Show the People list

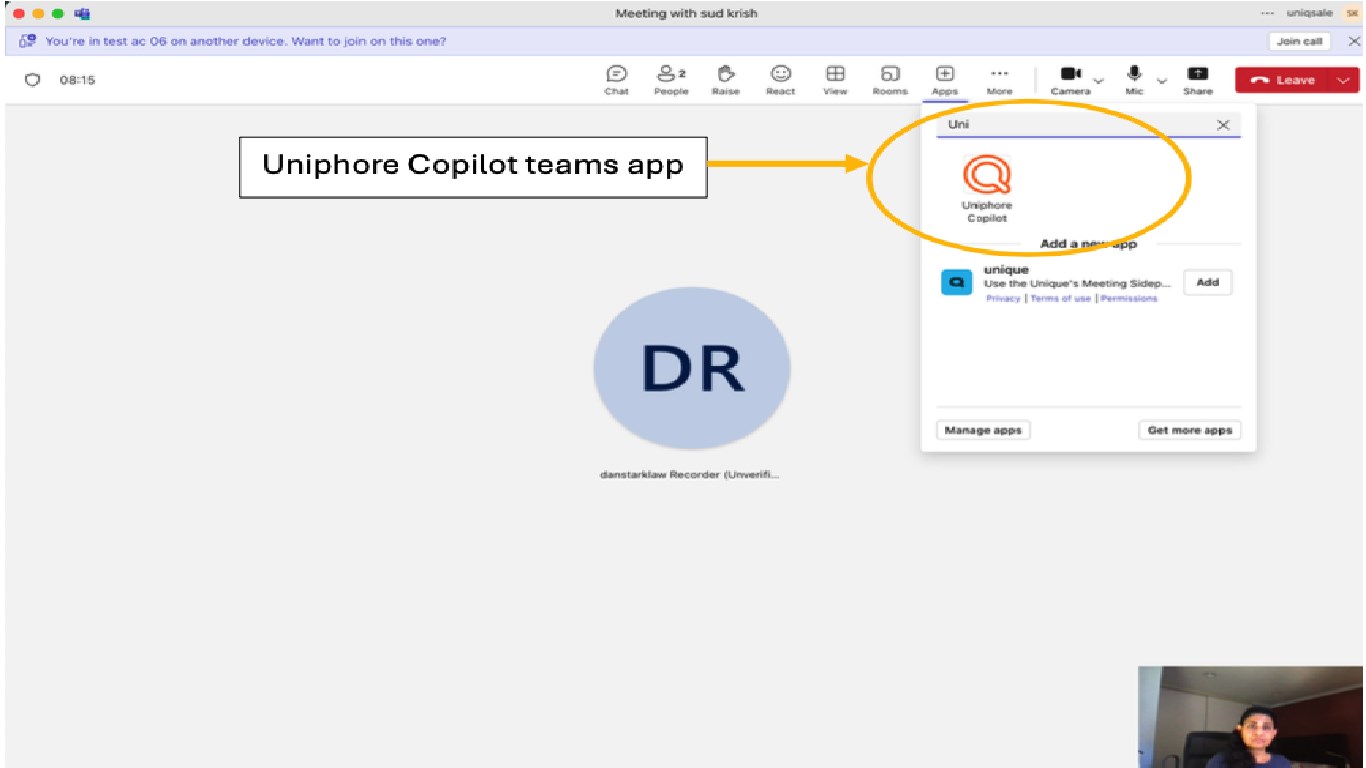(x=671, y=80)
